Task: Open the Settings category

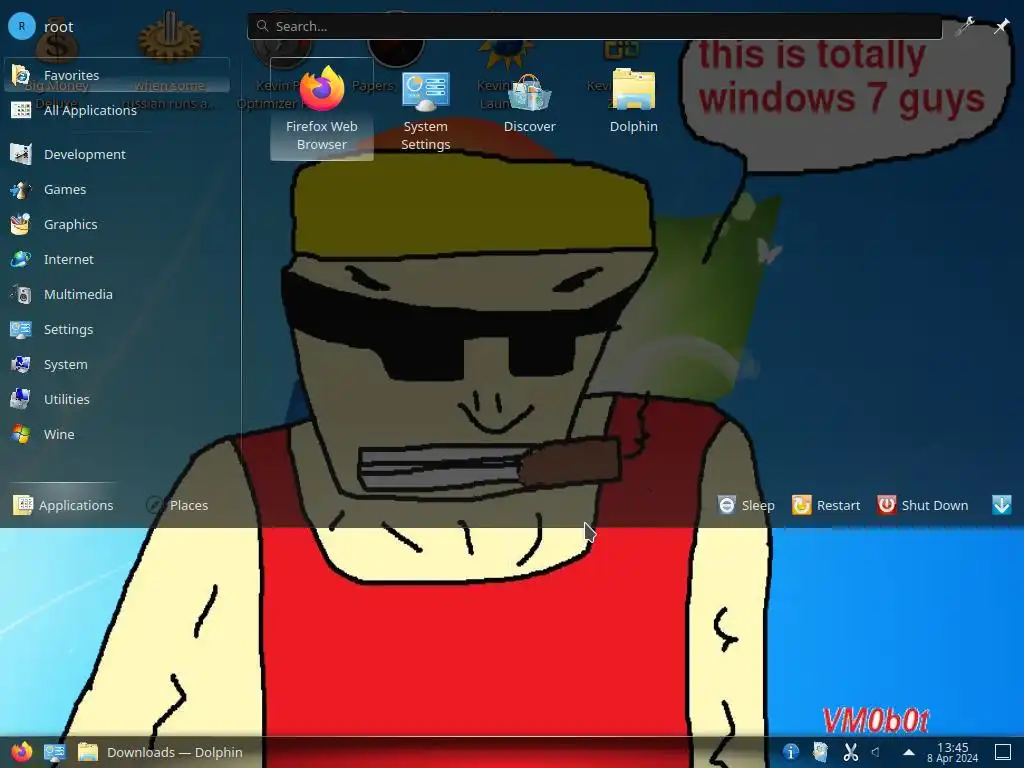Action: pyautogui.click(x=117, y=329)
